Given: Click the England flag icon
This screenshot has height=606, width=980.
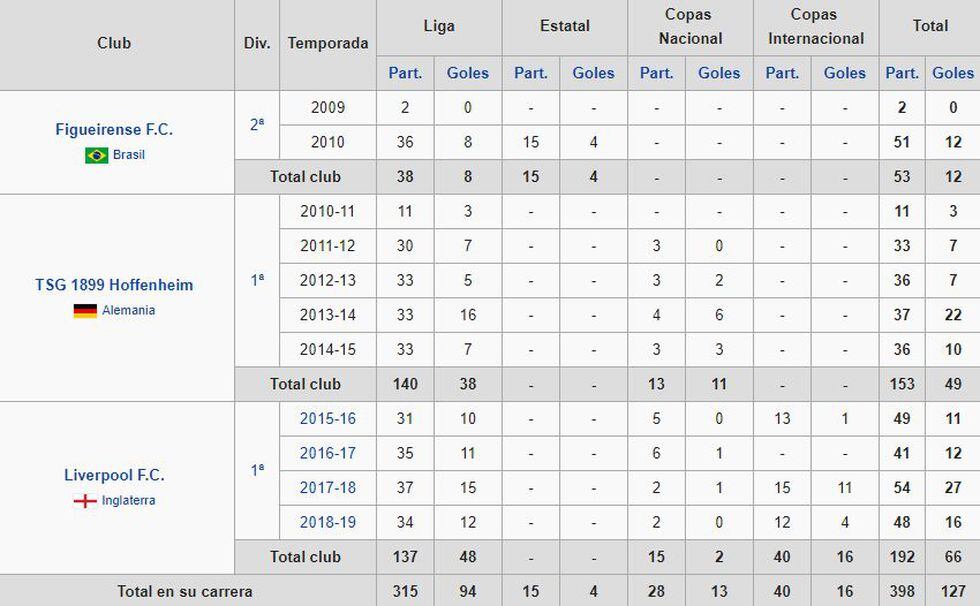Looking at the screenshot, I should [85, 501].
